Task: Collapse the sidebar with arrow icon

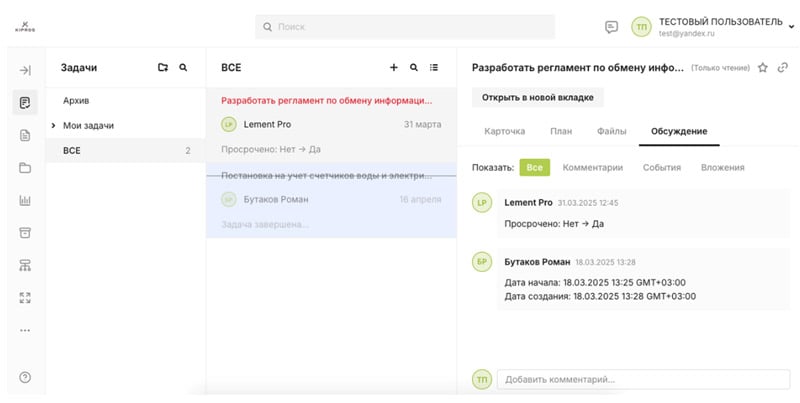Action: 25,70
